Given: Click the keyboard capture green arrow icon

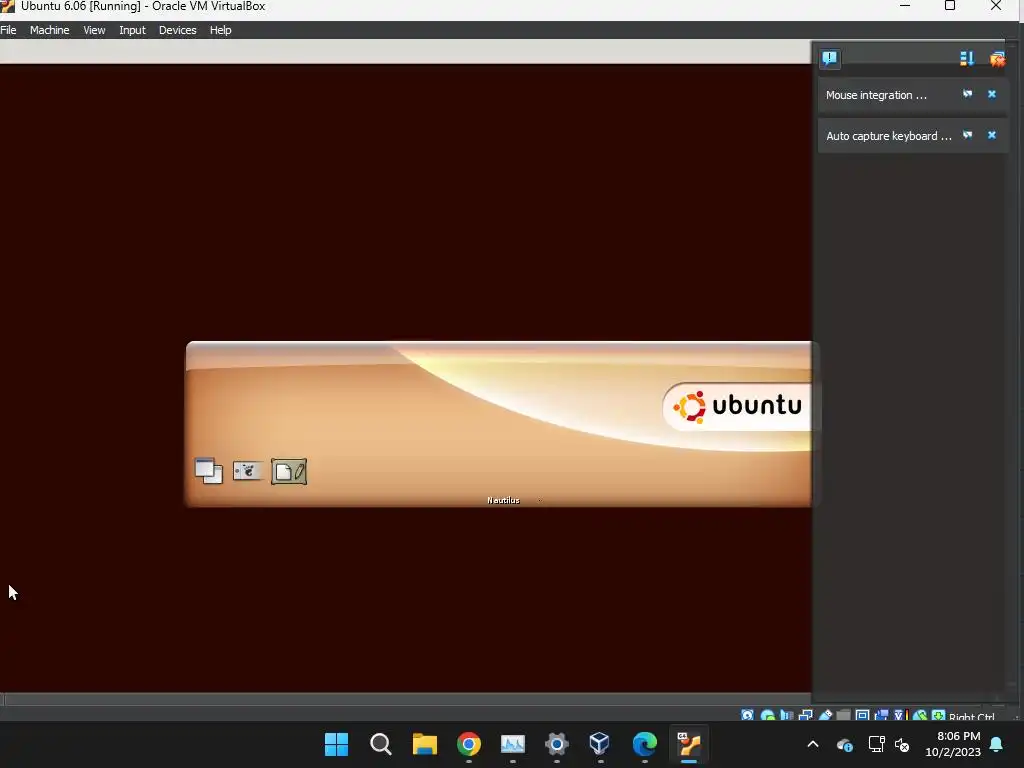Looking at the screenshot, I should (x=938, y=716).
